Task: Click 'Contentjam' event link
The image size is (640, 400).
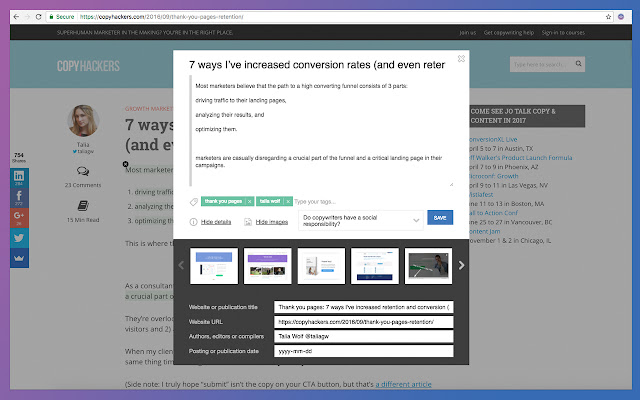Action: pos(484,231)
